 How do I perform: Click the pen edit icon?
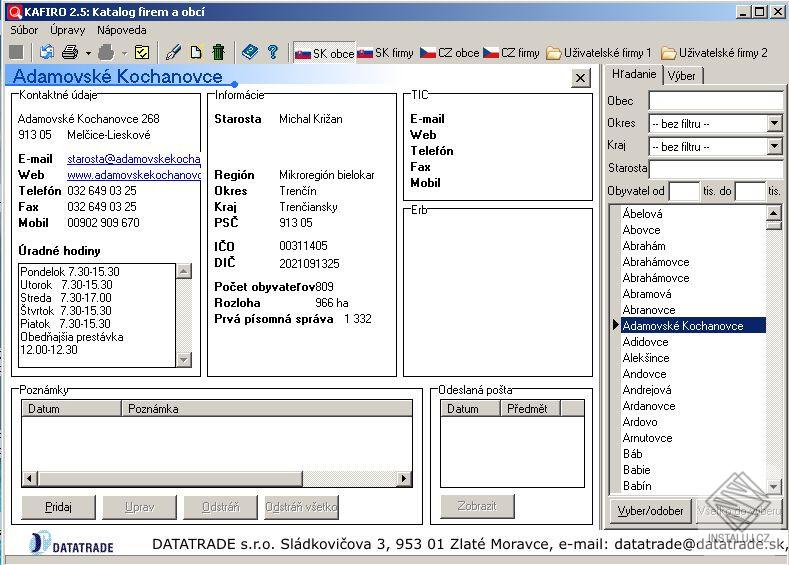tap(173, 52)
